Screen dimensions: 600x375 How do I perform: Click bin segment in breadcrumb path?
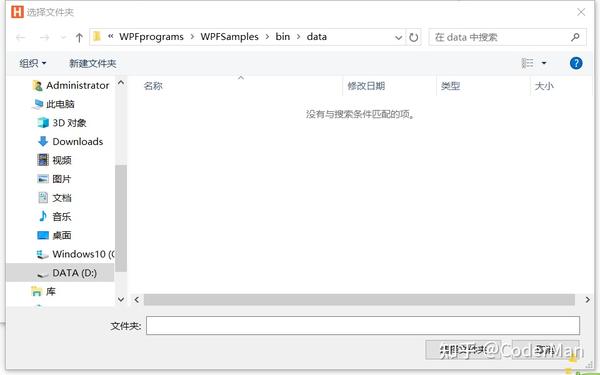pos(282,37)
